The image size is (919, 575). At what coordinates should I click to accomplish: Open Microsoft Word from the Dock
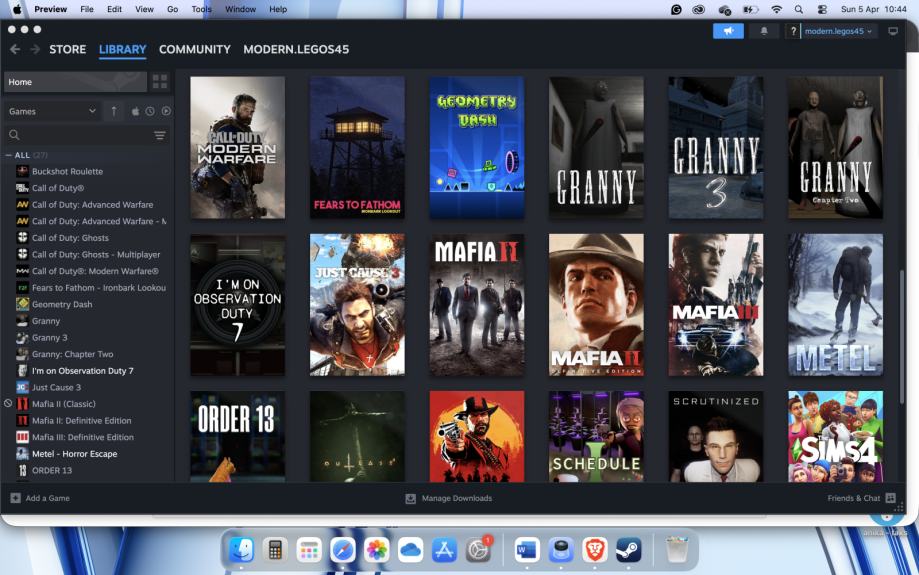coord(527,550)
